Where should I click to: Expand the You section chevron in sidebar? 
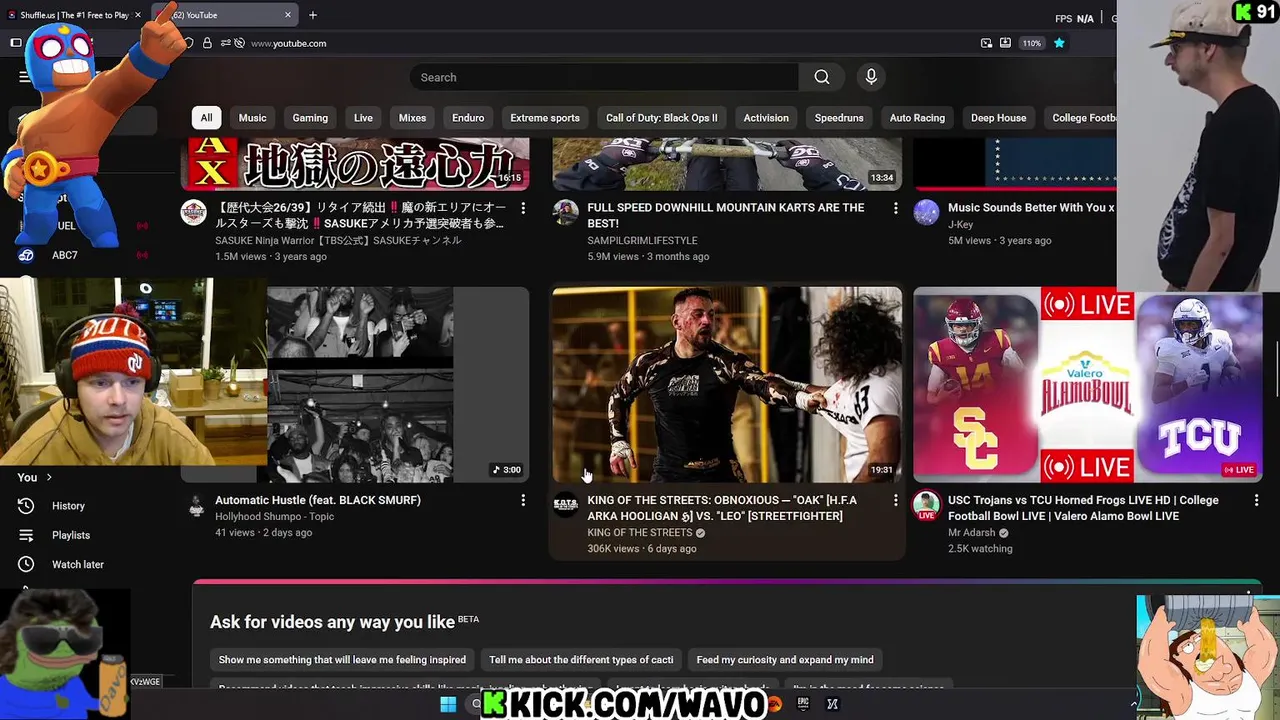pyautogui.click(x=48, y=477)
